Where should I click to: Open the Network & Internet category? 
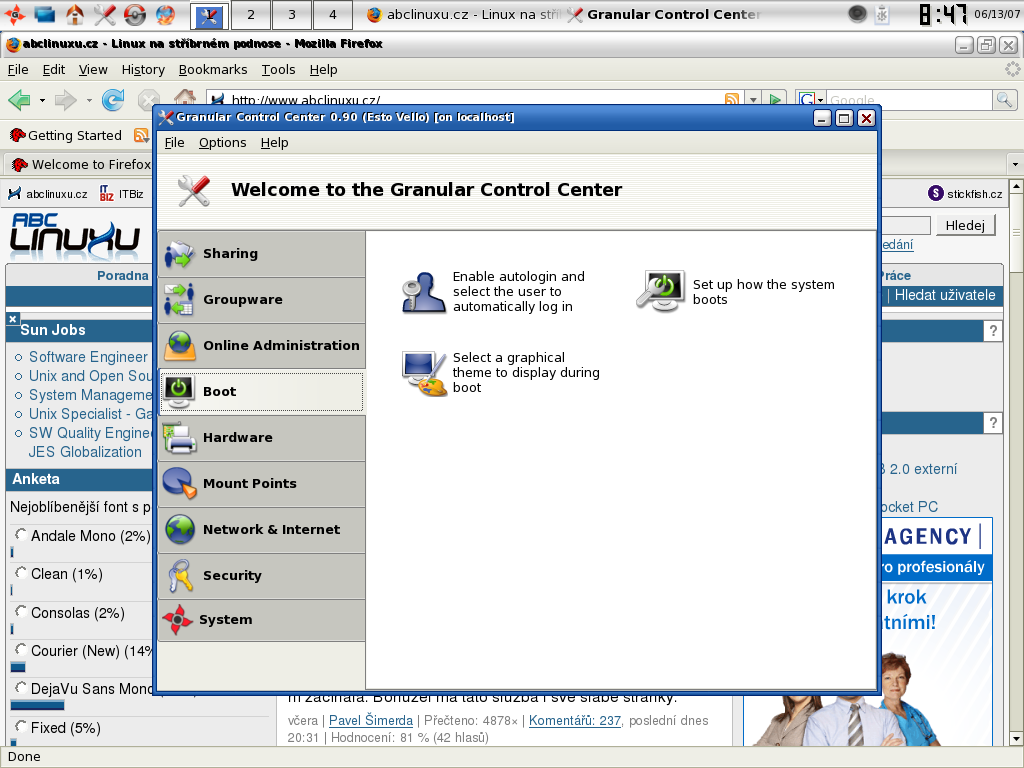(x=261, y=530)
